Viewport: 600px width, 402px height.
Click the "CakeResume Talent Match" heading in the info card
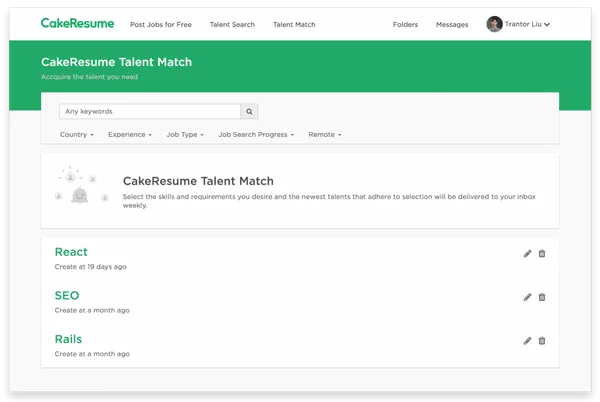click(198, 181)
